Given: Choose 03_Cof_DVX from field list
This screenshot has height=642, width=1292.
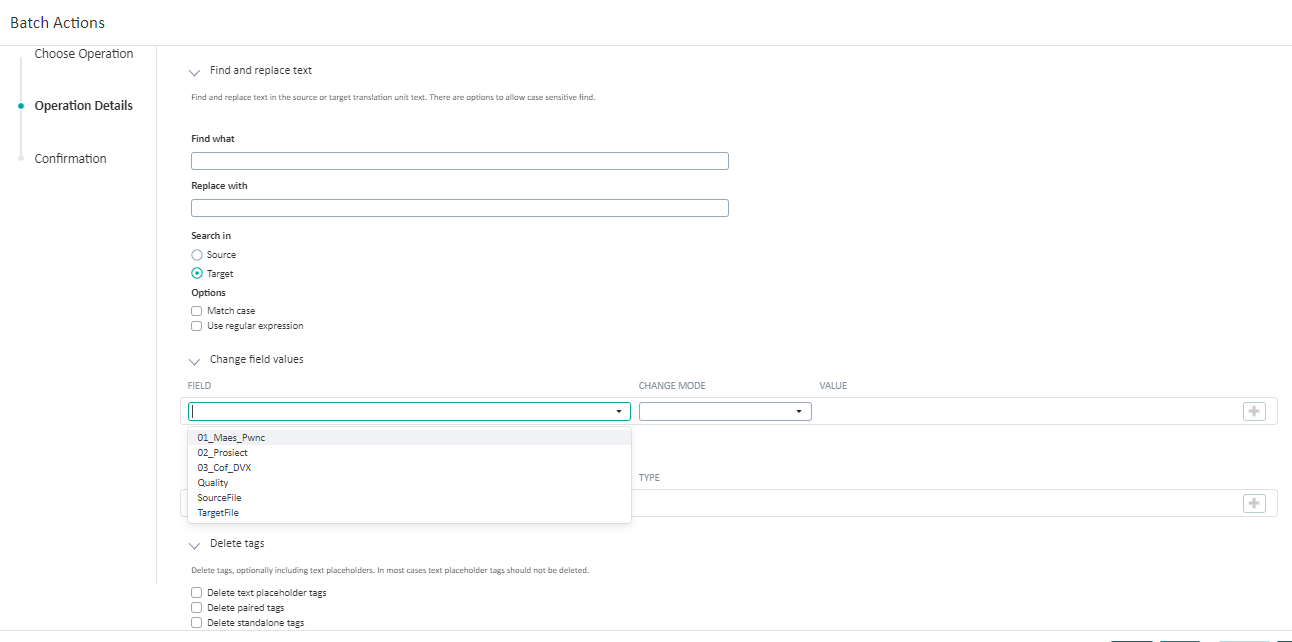Looking at the screenshot, I should [410, 467].
